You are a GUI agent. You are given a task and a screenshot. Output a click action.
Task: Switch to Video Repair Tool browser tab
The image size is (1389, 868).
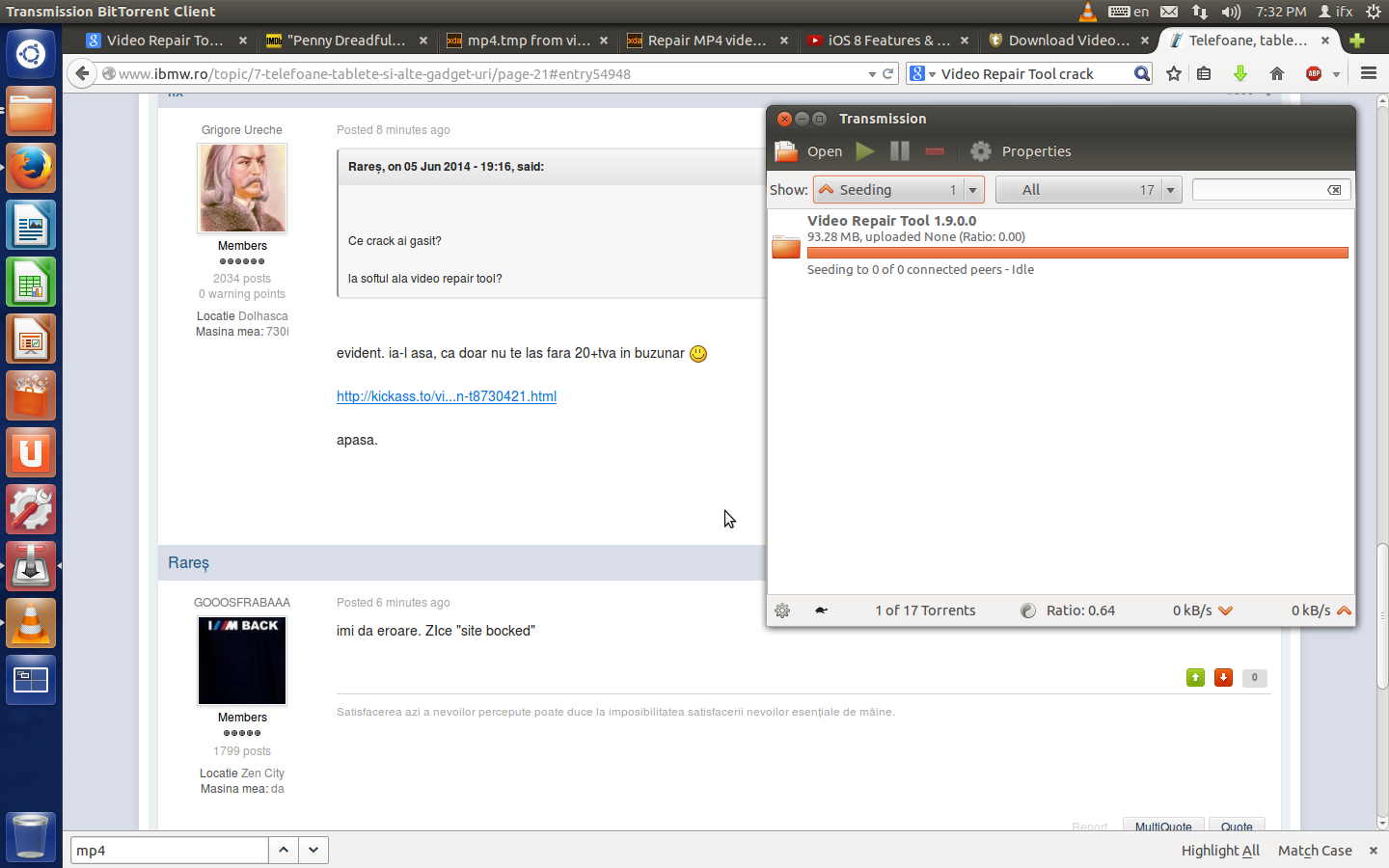pos(165,41)
